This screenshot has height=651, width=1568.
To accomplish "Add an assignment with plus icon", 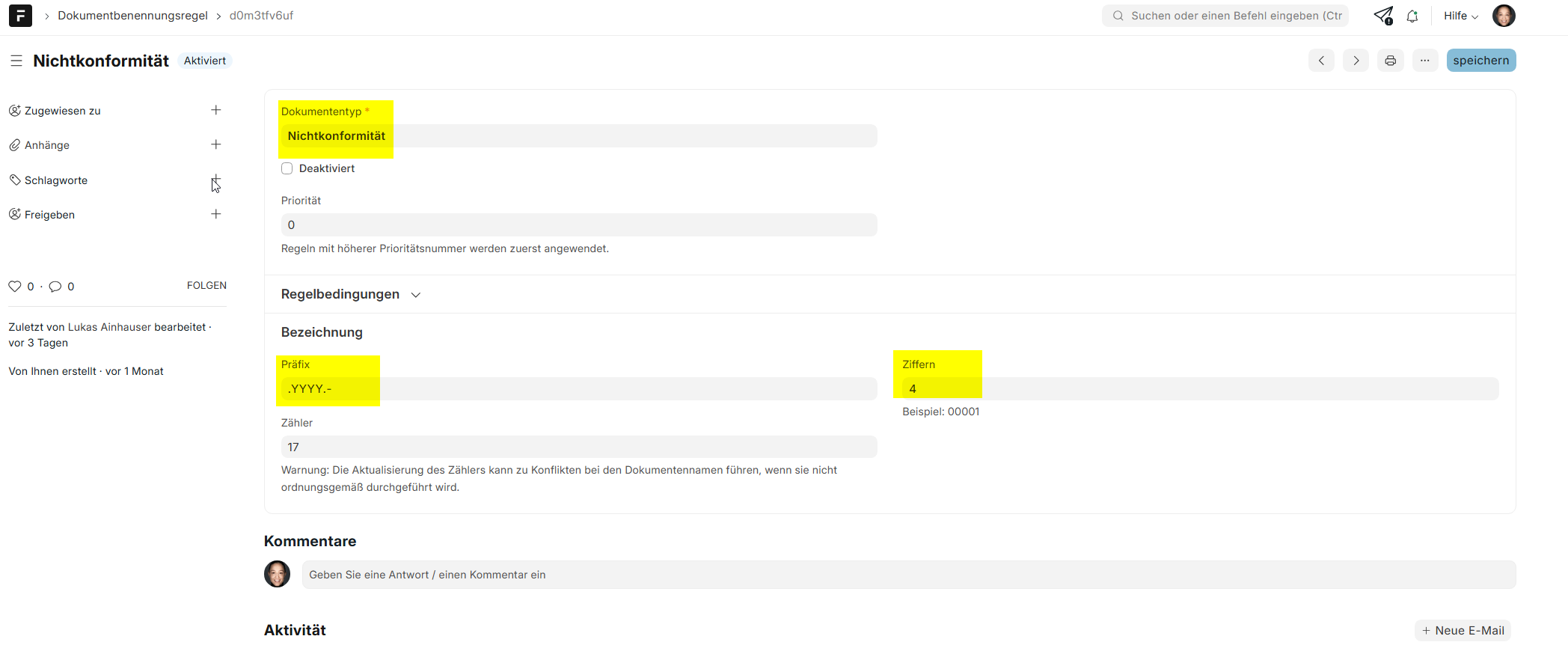I will 216,110.
